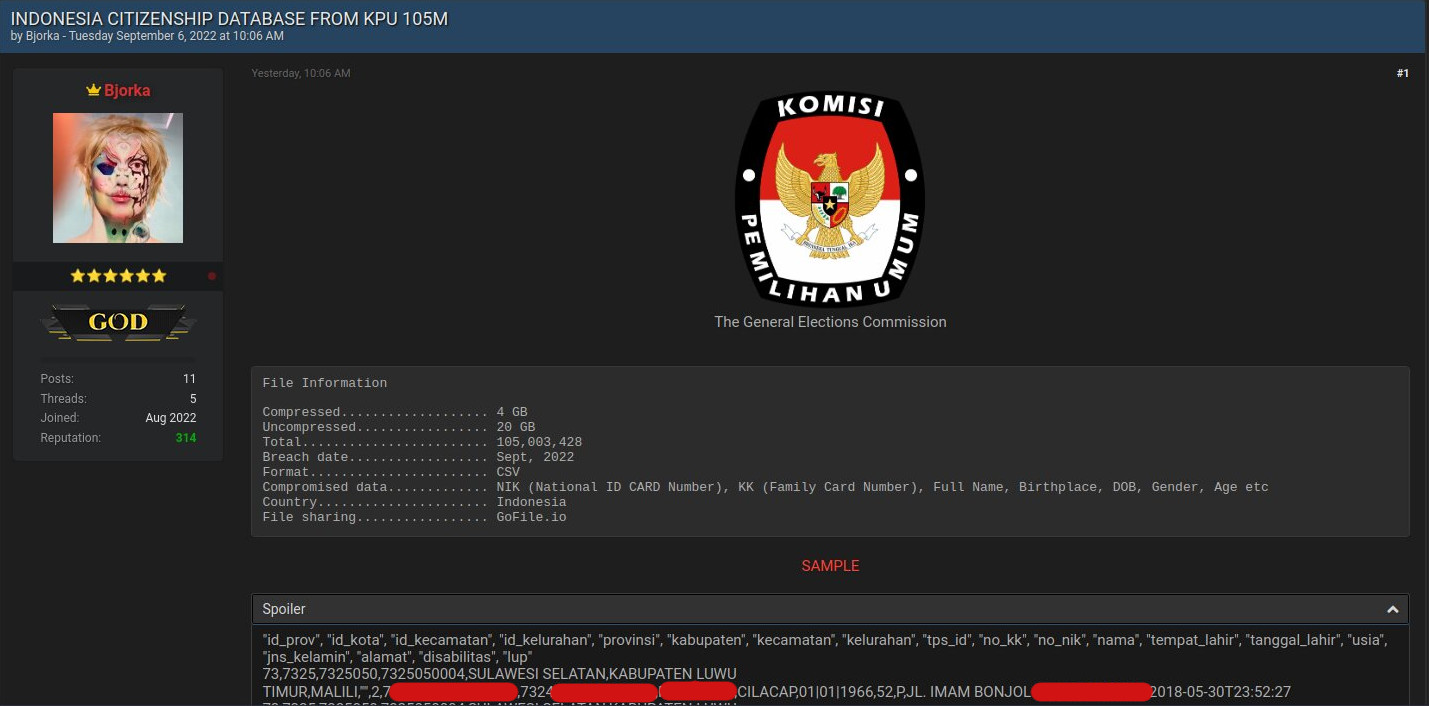This screenshot has height=706, width=1429.
Task: Click the six-star rating row
Action: click(118, 276)
